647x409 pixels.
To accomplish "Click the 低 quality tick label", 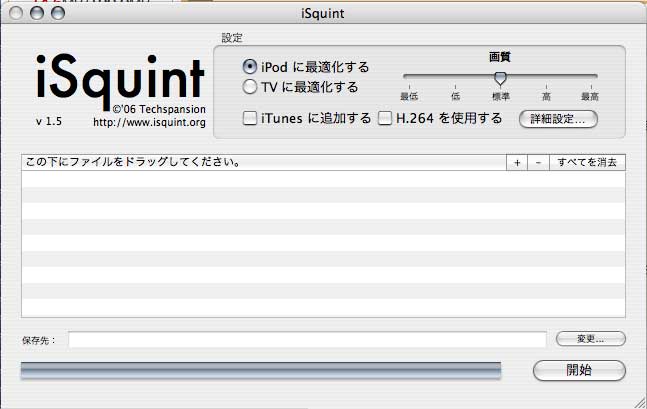I will point(455,96).
